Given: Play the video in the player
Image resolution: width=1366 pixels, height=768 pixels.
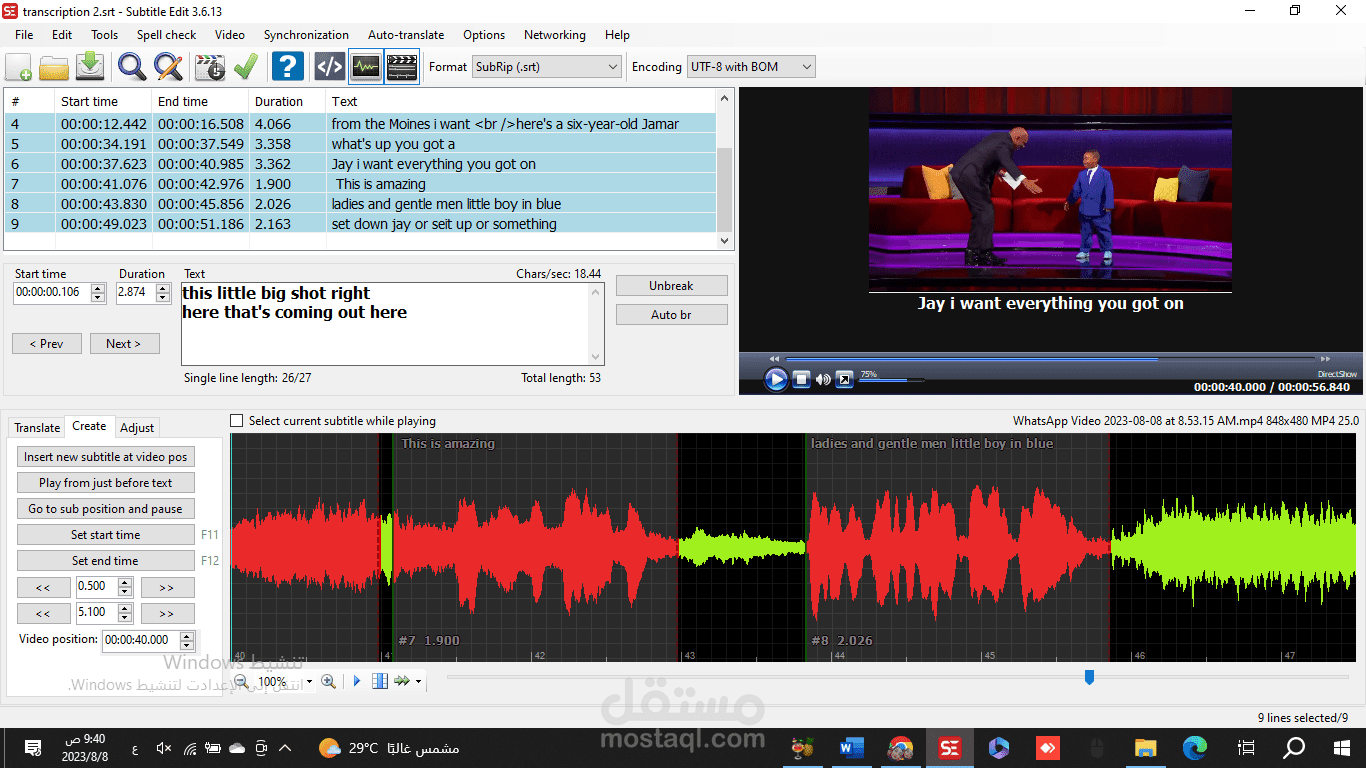Looking at the screenshot, I should click(x=776, y=379).
